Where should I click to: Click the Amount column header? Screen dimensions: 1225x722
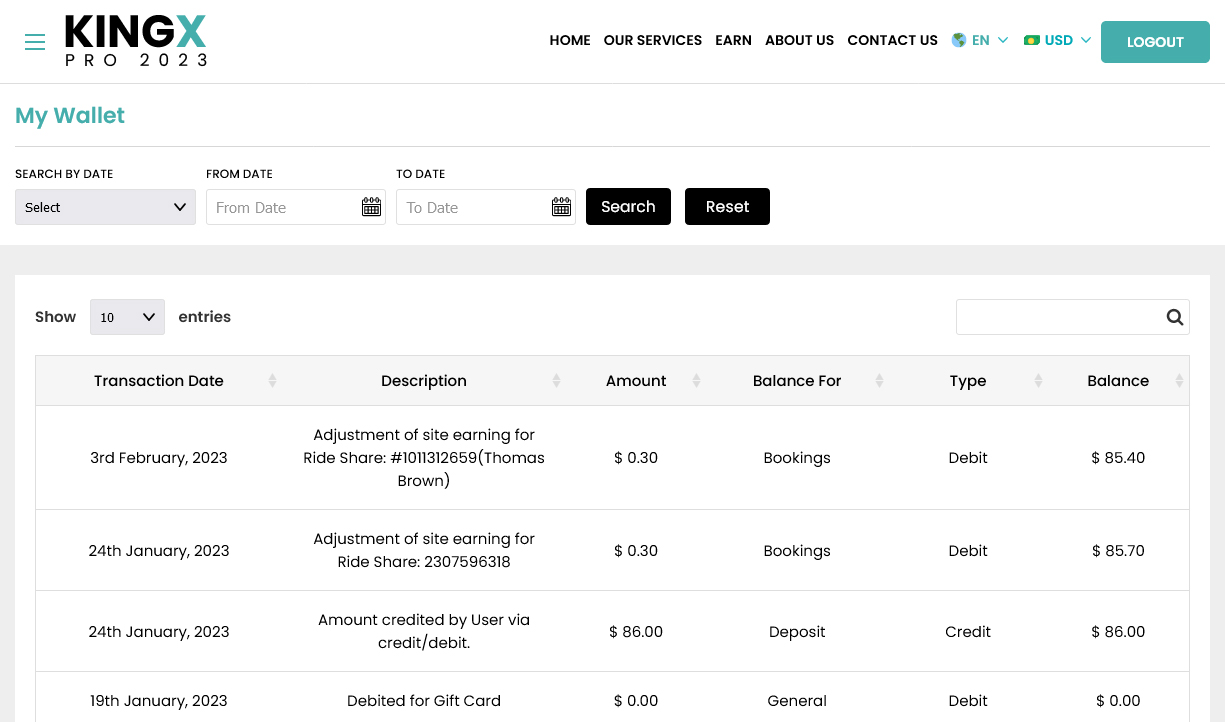click(636, 381)
